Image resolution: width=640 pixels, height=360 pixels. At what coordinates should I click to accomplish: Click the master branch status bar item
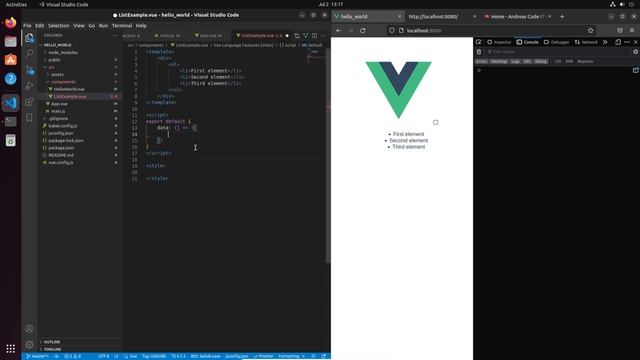[x=37, y=356]
